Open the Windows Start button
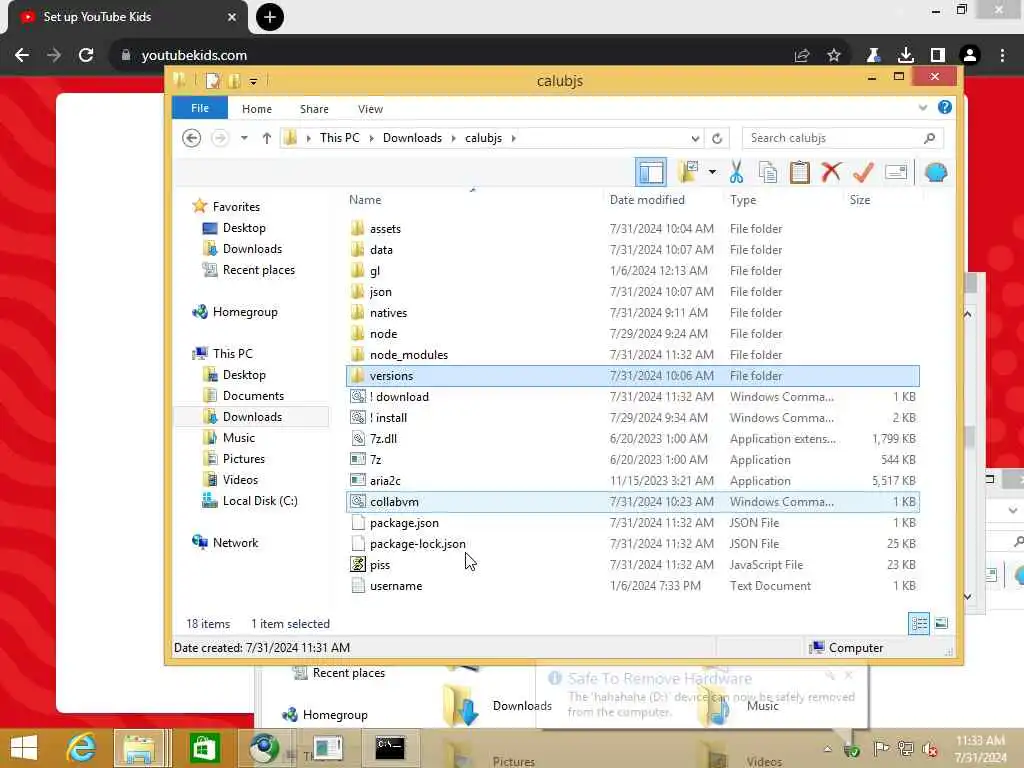Screen dimensions: 1024x768 [x=24, y=748]
